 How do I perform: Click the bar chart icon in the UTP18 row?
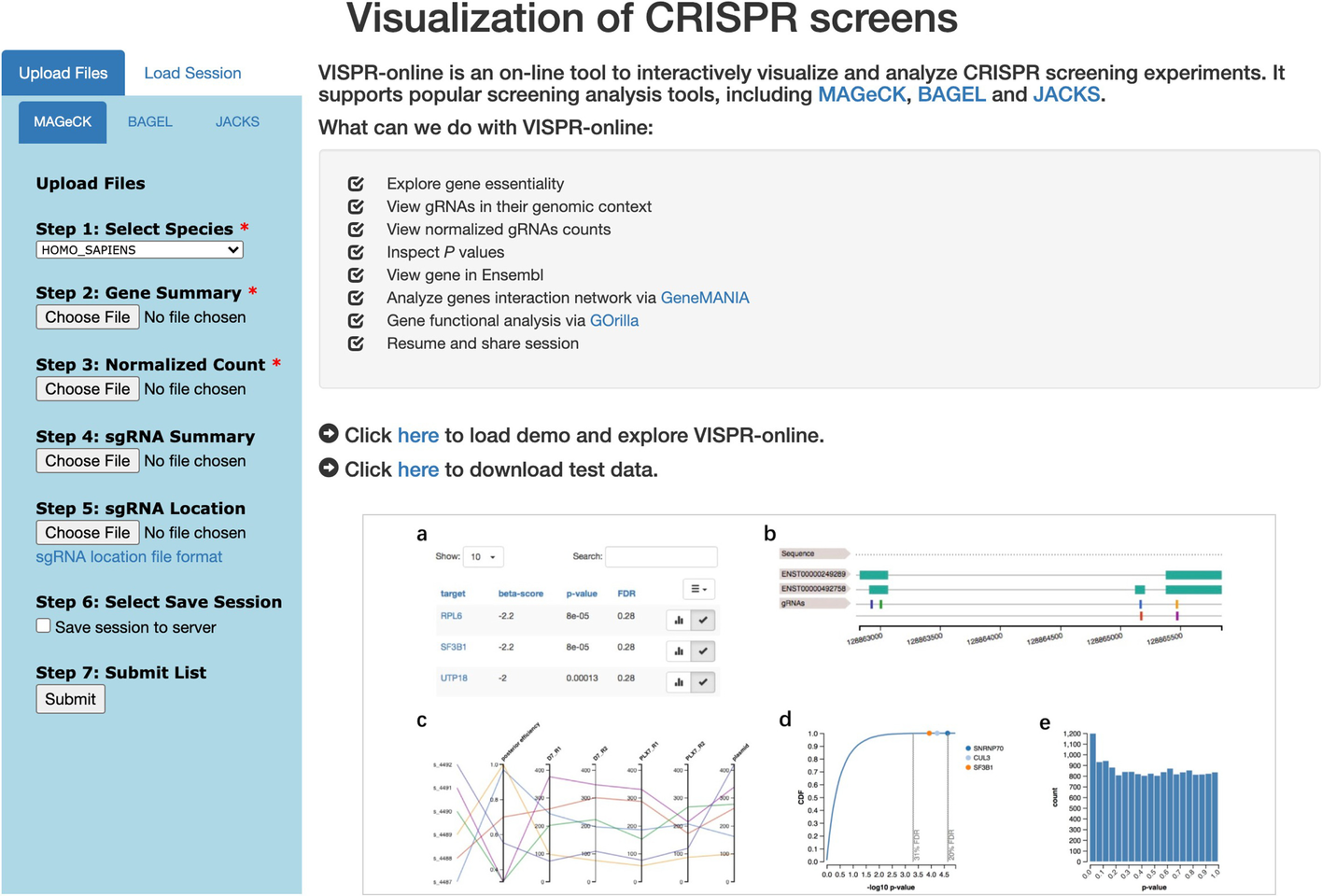coord(679,682)
